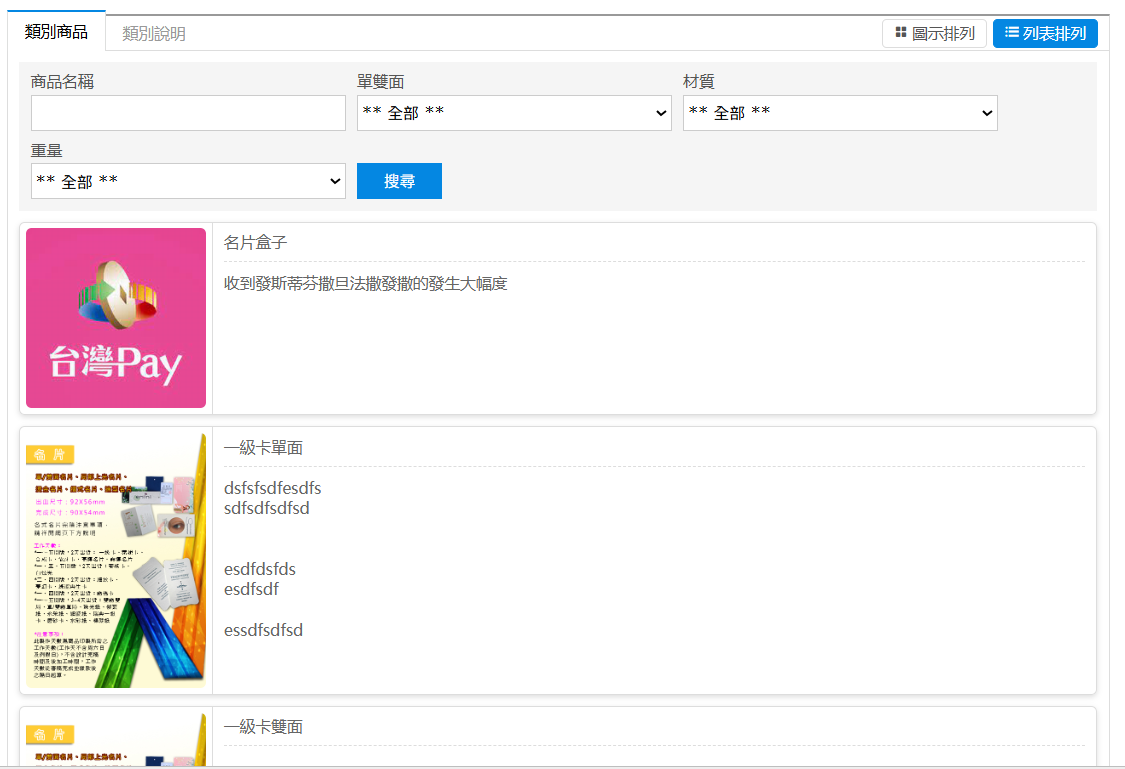
Task: Click the 名片盒子 product title
Action: (x=256, y=243)
